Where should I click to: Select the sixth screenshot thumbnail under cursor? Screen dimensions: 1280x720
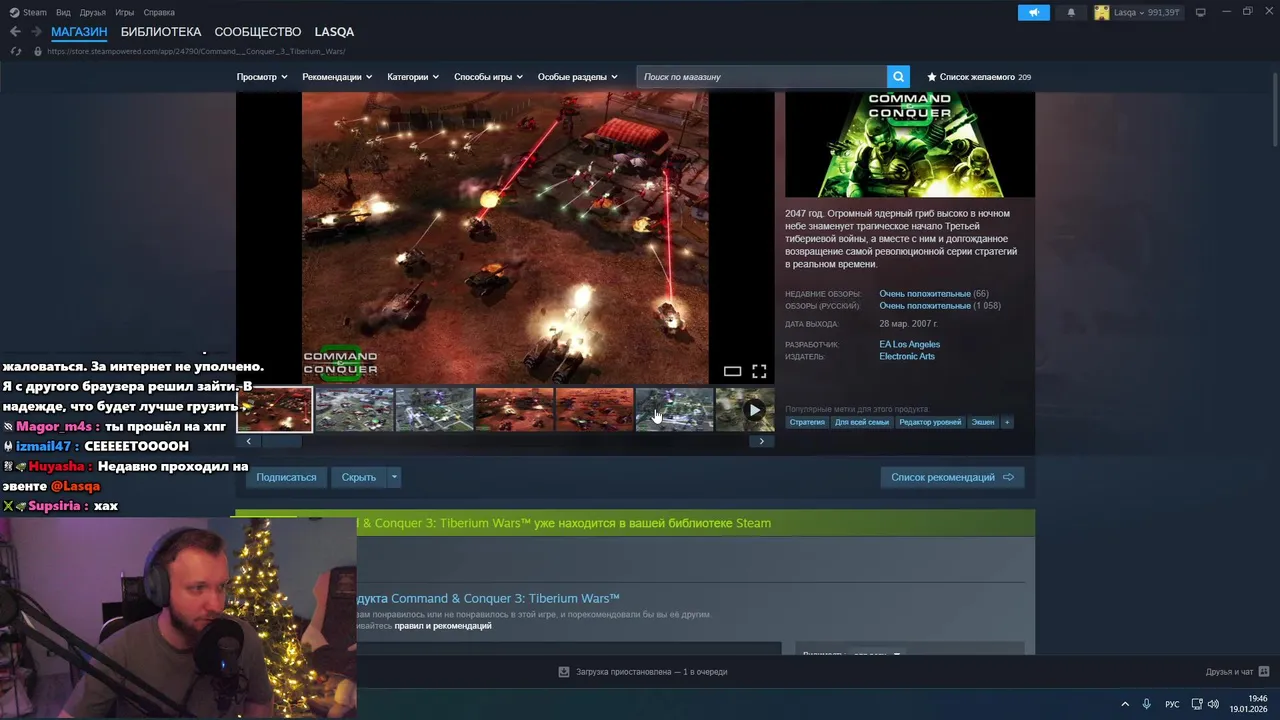click(674, 410)
